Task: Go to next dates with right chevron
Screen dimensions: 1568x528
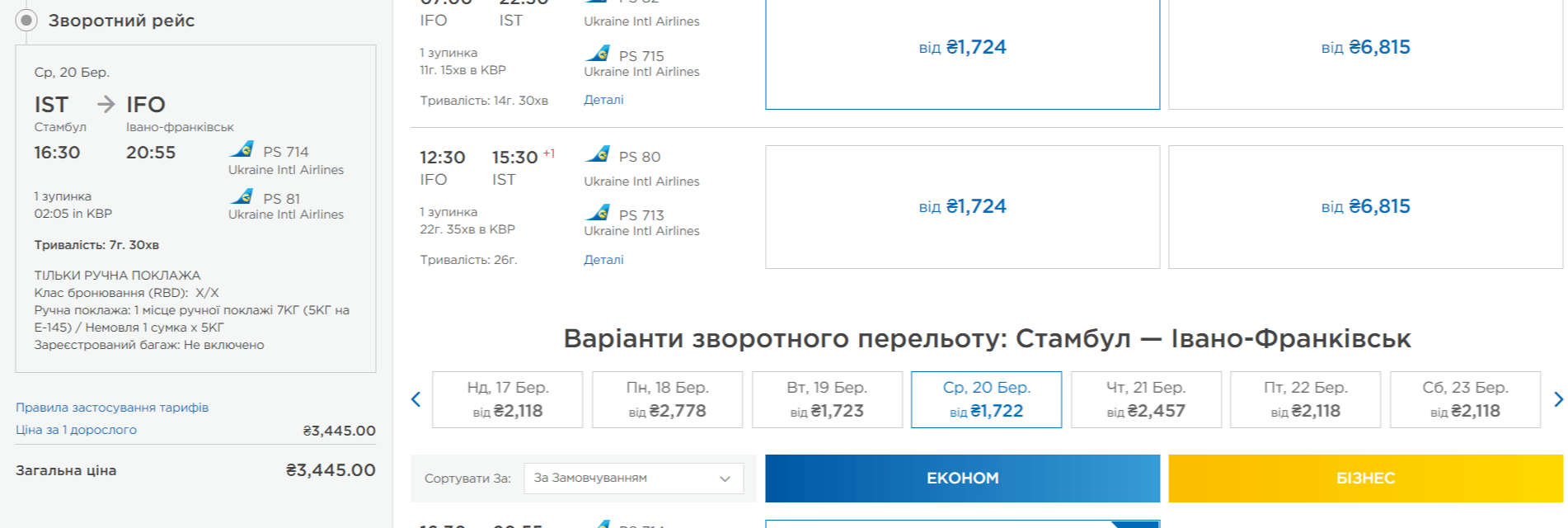Action: [x=1558, y=399]
